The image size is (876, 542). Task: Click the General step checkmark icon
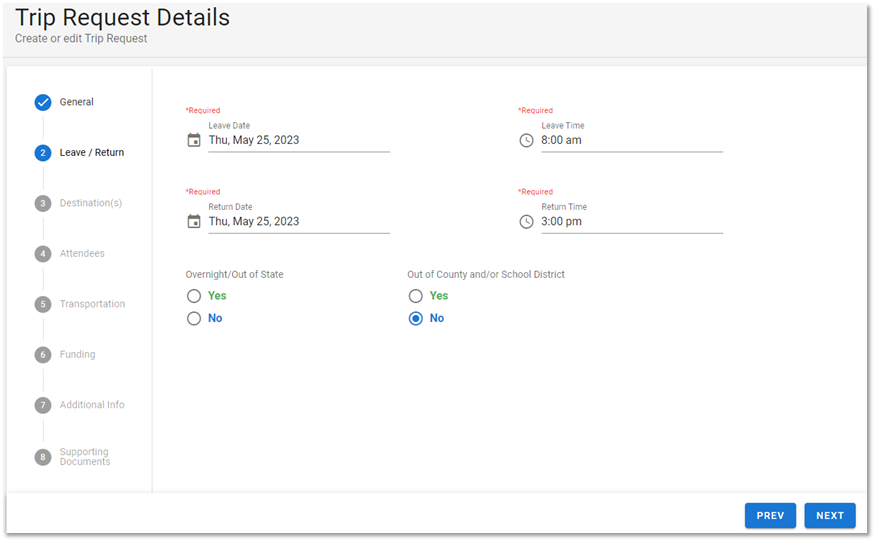[43, 102]
